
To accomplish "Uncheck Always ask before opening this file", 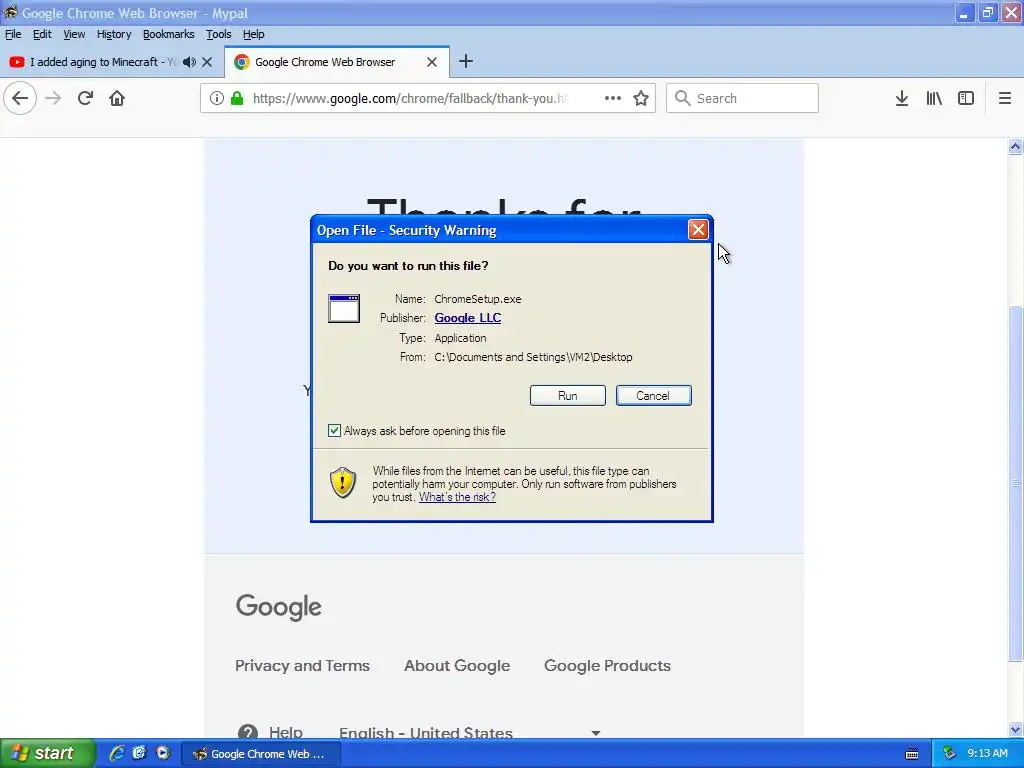I will coord(334,430).
